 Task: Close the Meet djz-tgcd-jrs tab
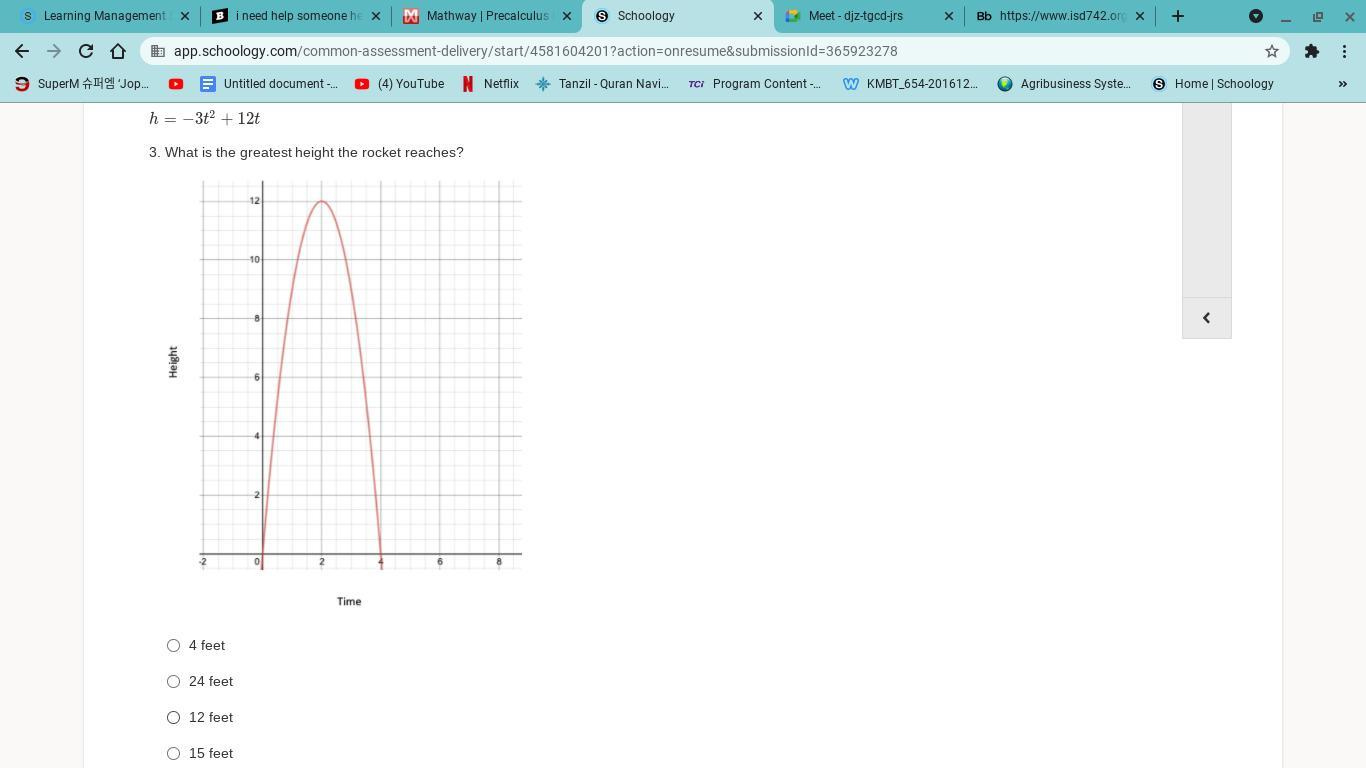pos(949,16)
